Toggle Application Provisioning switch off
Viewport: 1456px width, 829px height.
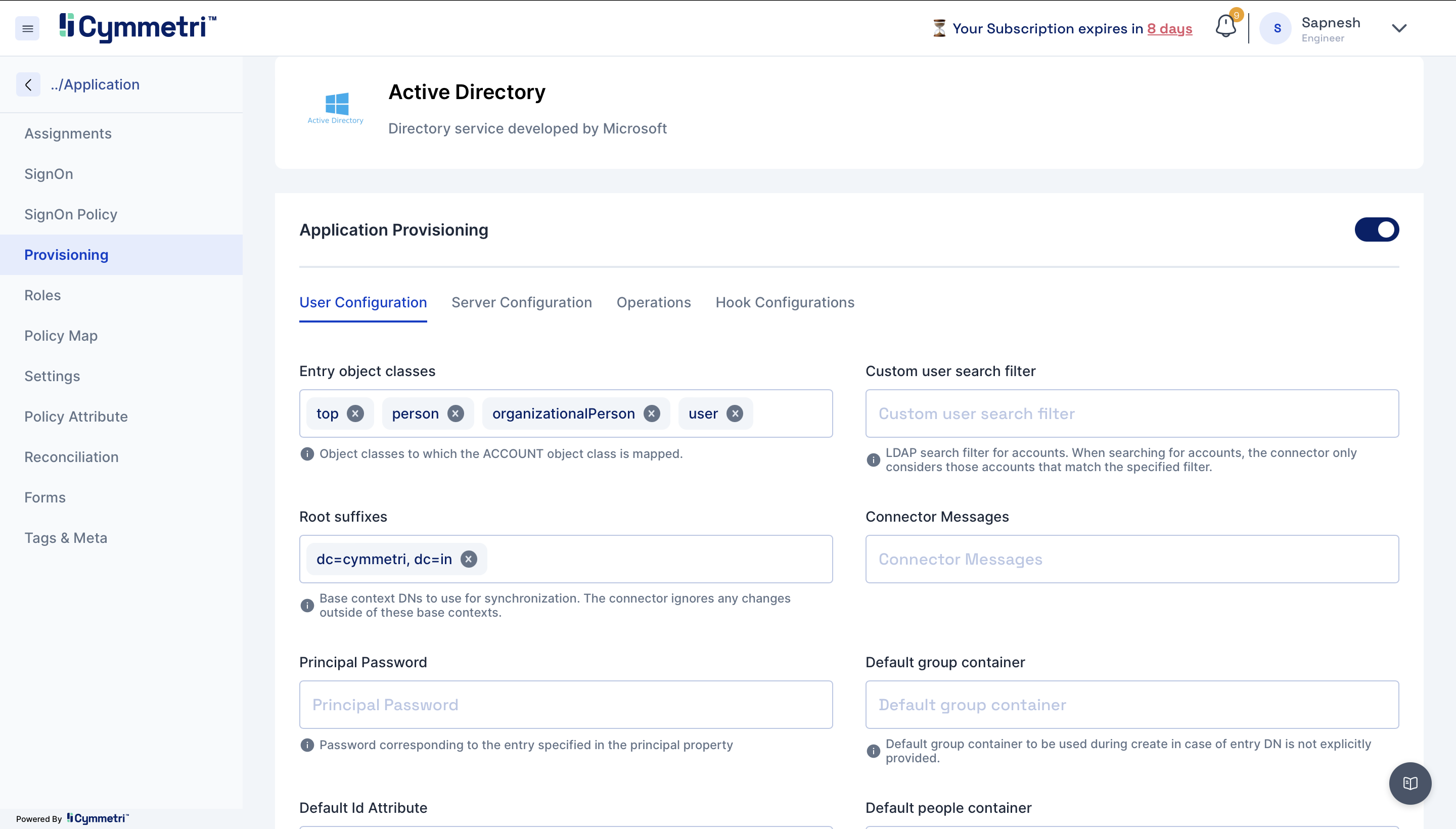coord(1376,229)
